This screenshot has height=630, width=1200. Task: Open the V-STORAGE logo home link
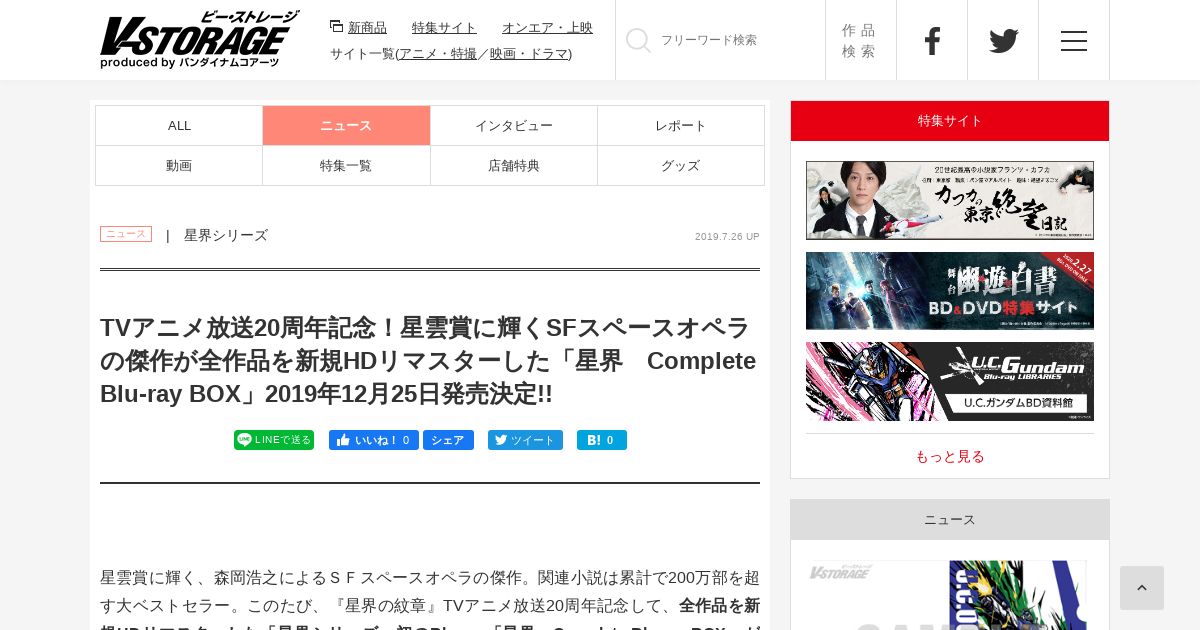(x=199, y=40)
